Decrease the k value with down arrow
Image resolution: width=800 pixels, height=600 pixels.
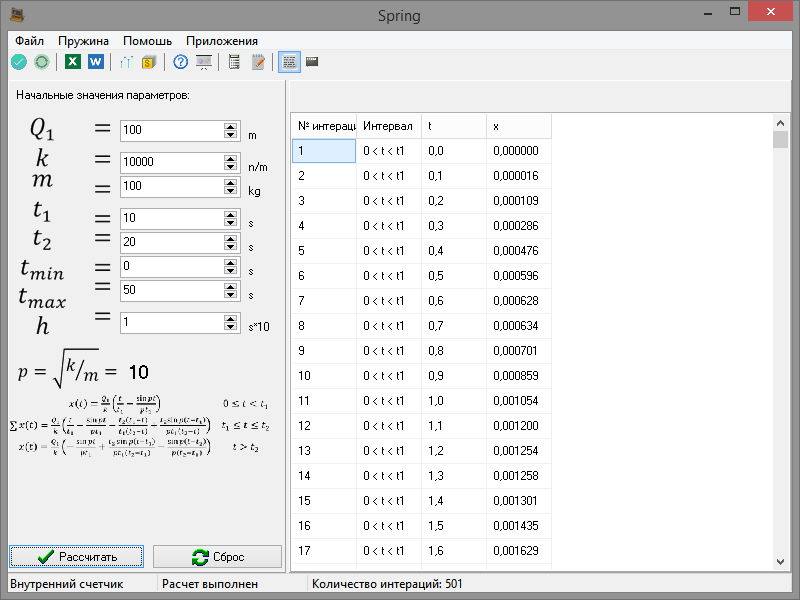[231, 166]
